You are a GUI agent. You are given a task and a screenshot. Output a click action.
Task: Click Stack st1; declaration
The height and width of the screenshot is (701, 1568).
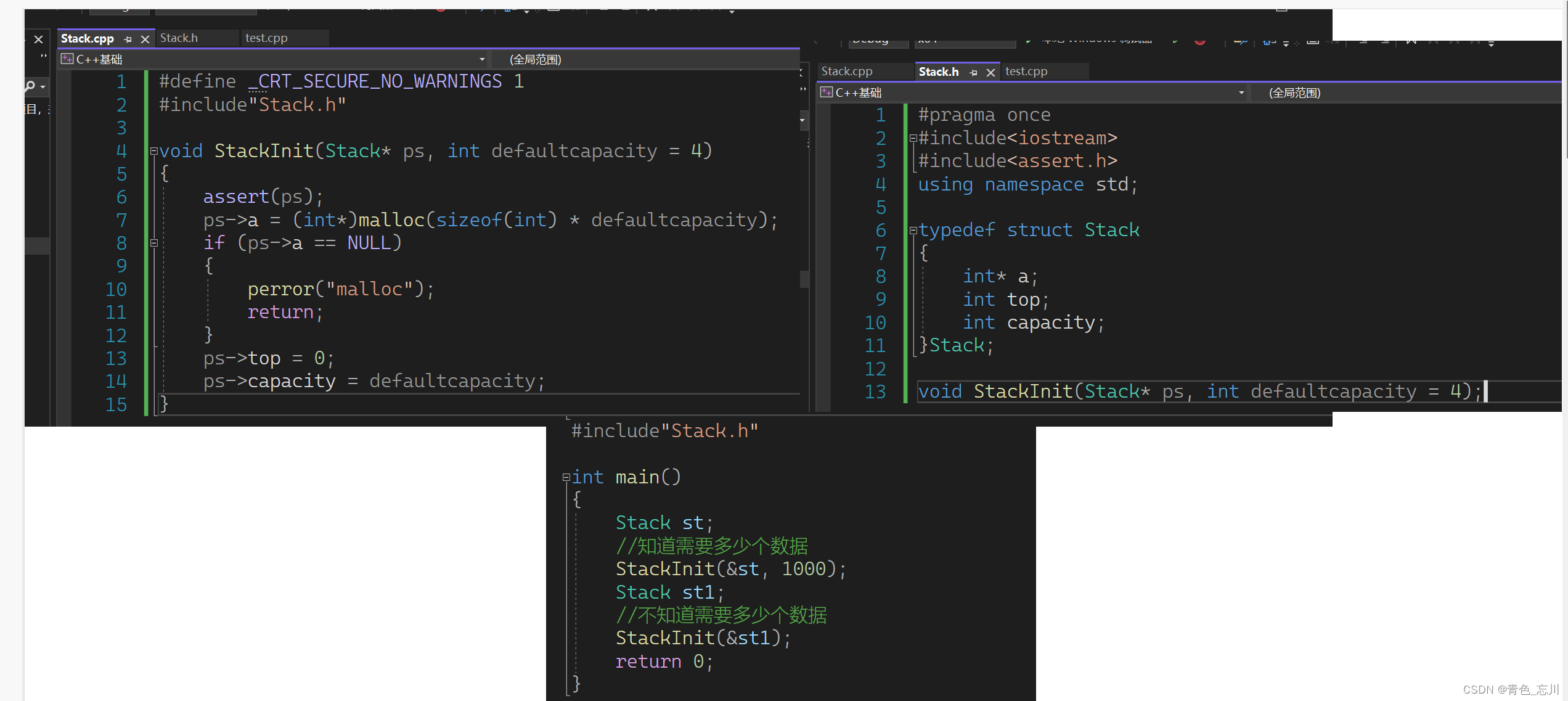click(x=670, y=592)
